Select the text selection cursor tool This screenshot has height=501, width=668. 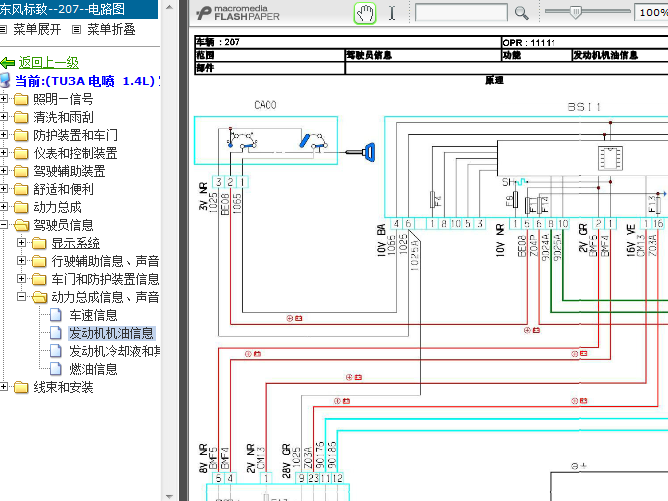click(x=392, y=13)
